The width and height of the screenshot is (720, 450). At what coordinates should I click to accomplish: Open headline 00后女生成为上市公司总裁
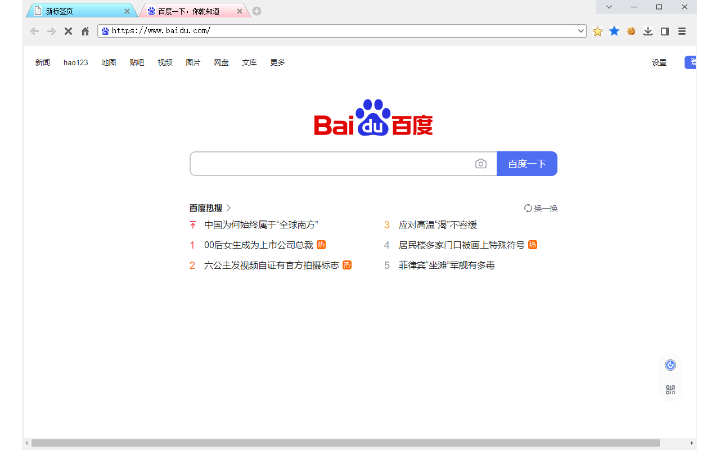click(x=259, y=245)
